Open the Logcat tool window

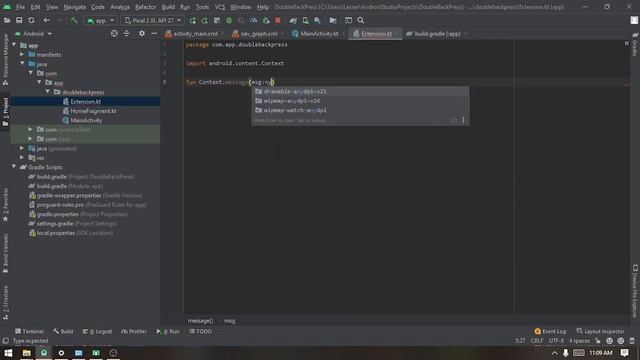click(97, 331)
